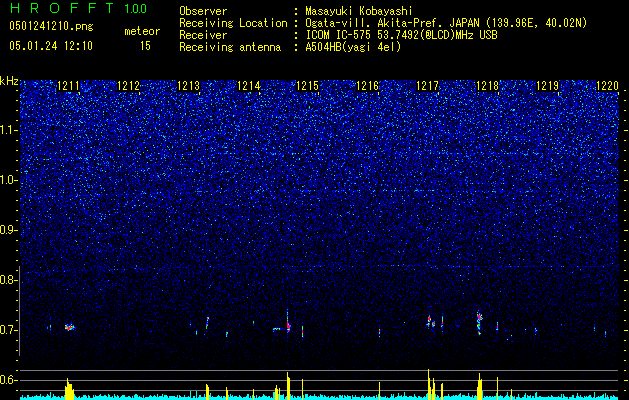Click the date stamp 05.01.24 12:10
The width and height of the screenshot is (629, 400).
51,46
